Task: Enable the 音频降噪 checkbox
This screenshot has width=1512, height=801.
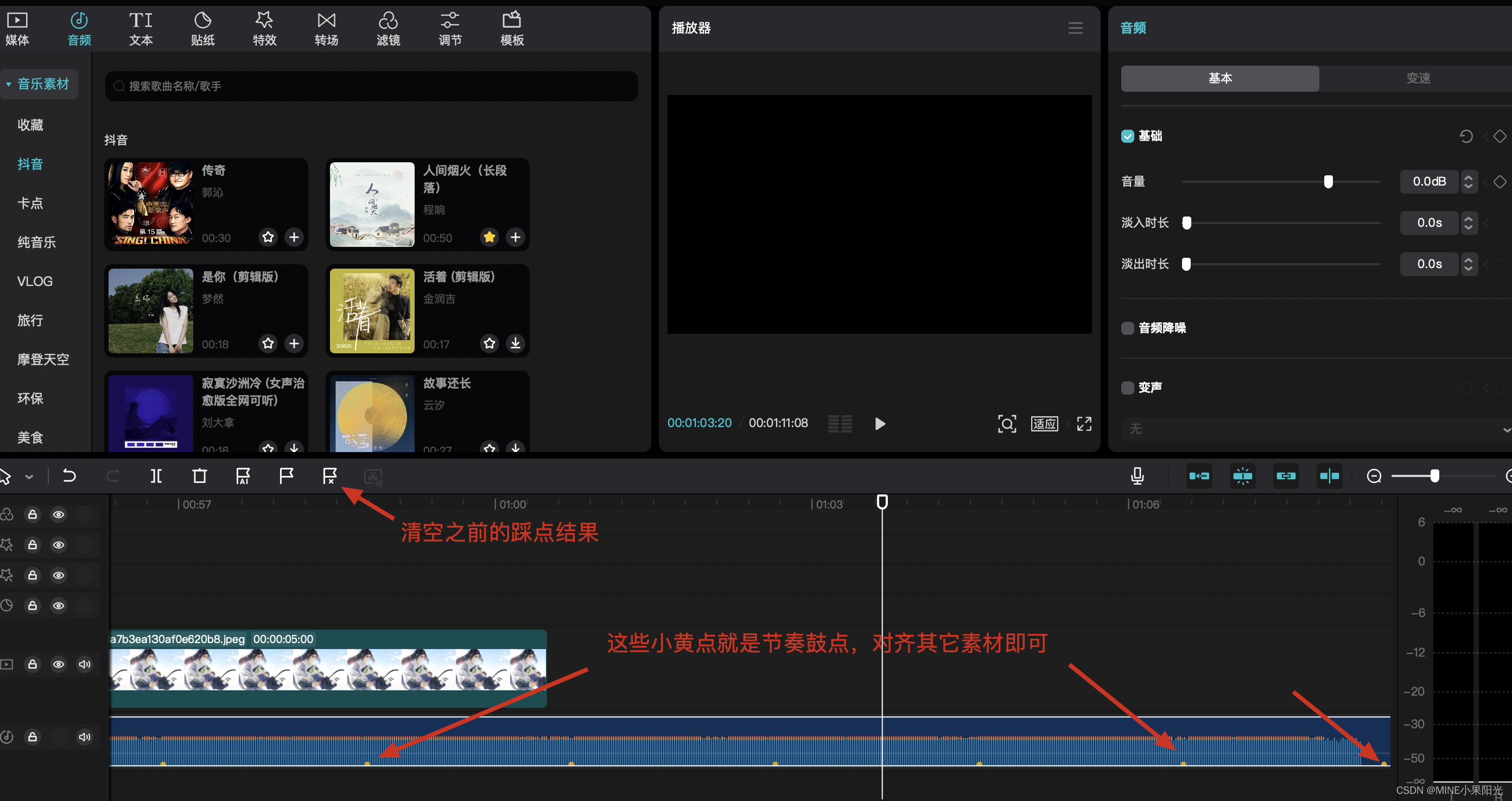Action: point(1128,328)
